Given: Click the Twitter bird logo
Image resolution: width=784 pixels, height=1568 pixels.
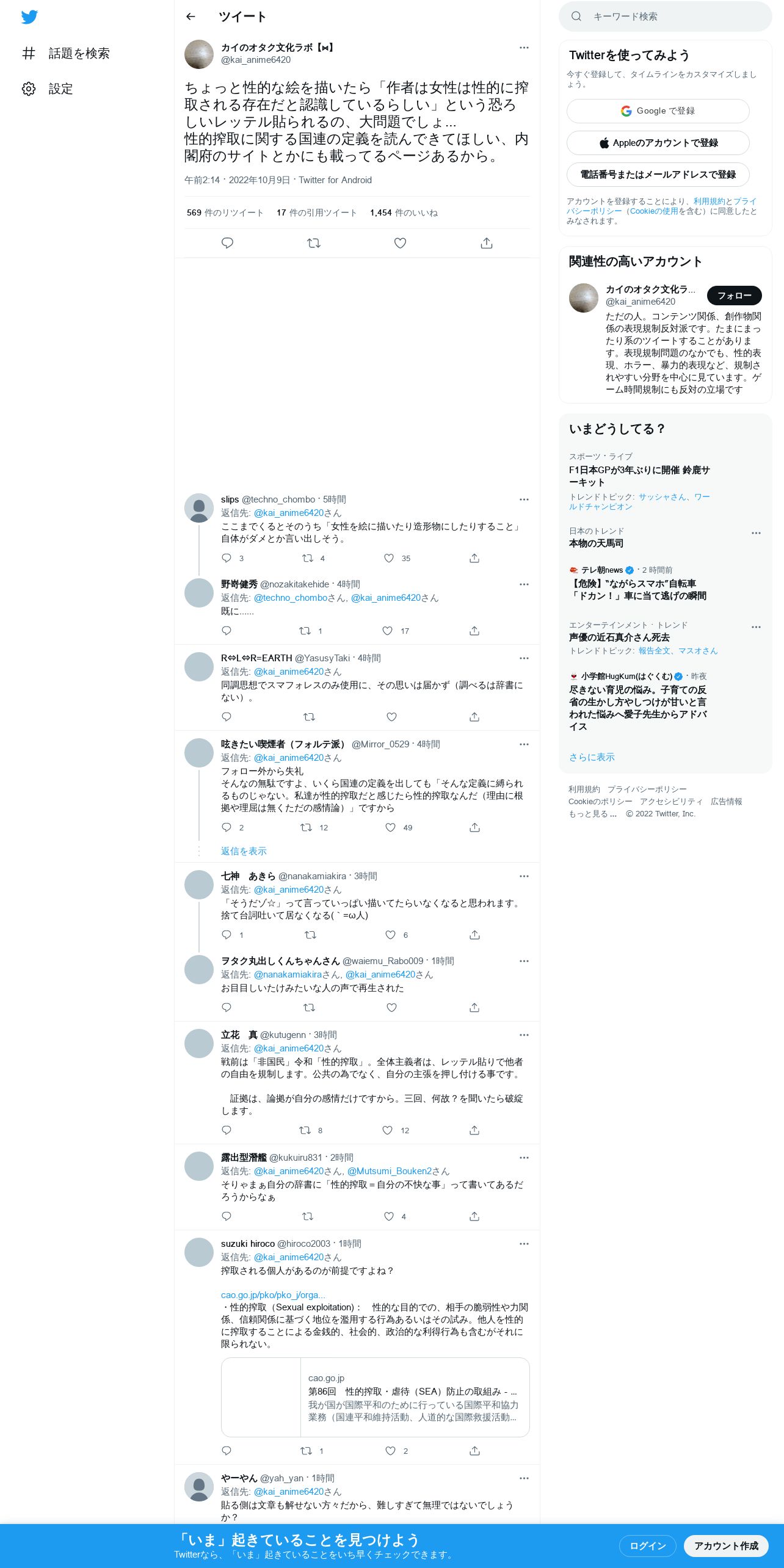Looking at the screenshot, I should tap(29, 17).
